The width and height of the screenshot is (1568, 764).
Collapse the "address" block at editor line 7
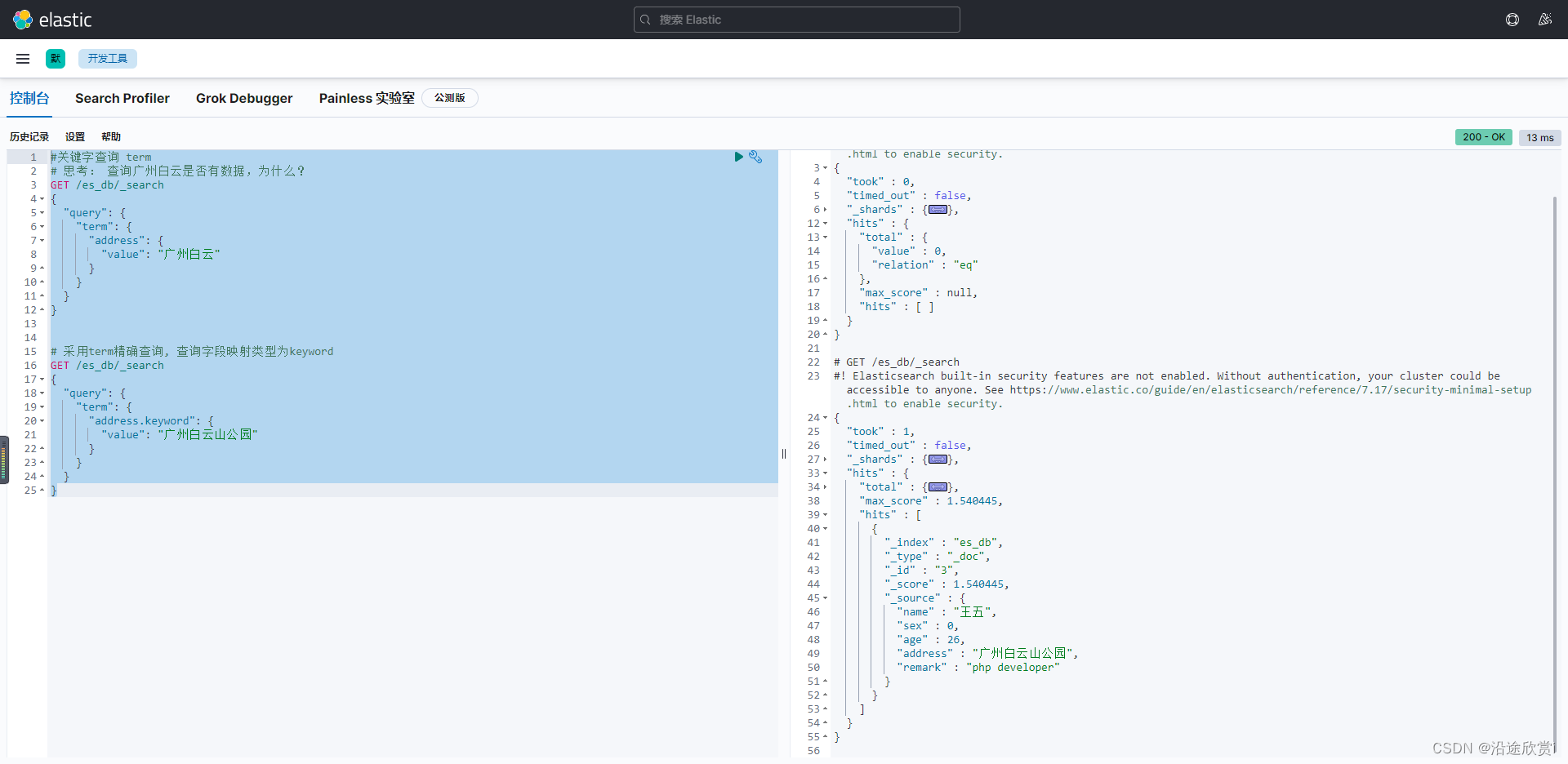pyautogui.click(x=42, y=241)
